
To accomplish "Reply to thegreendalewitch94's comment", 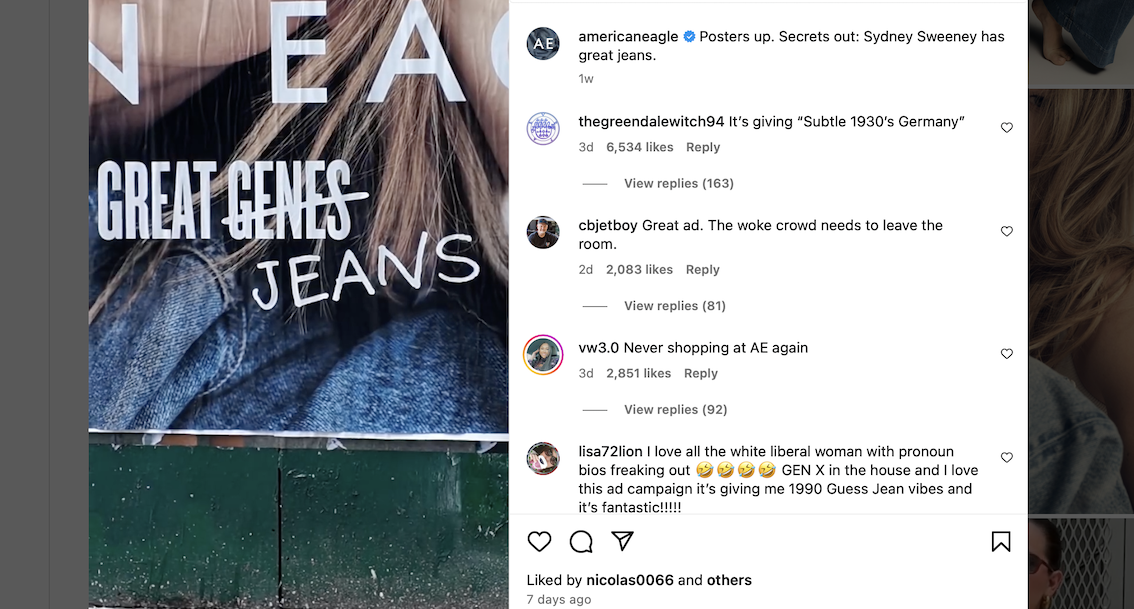I will (703, 147).
